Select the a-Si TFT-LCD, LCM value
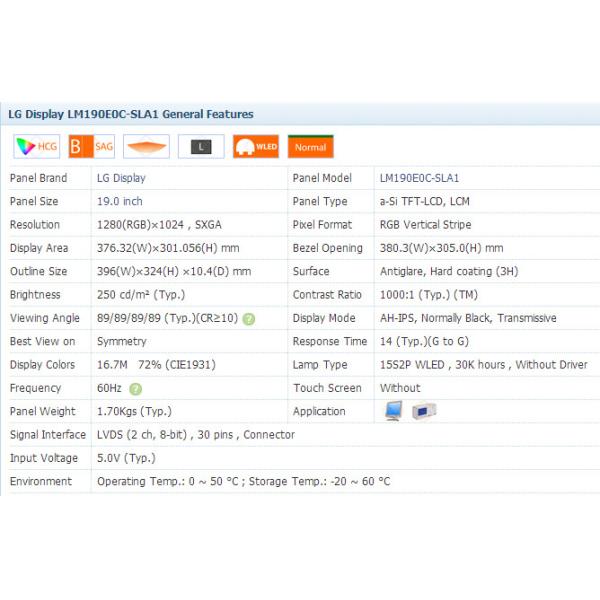The image size is (600, 600). (425, 201)
